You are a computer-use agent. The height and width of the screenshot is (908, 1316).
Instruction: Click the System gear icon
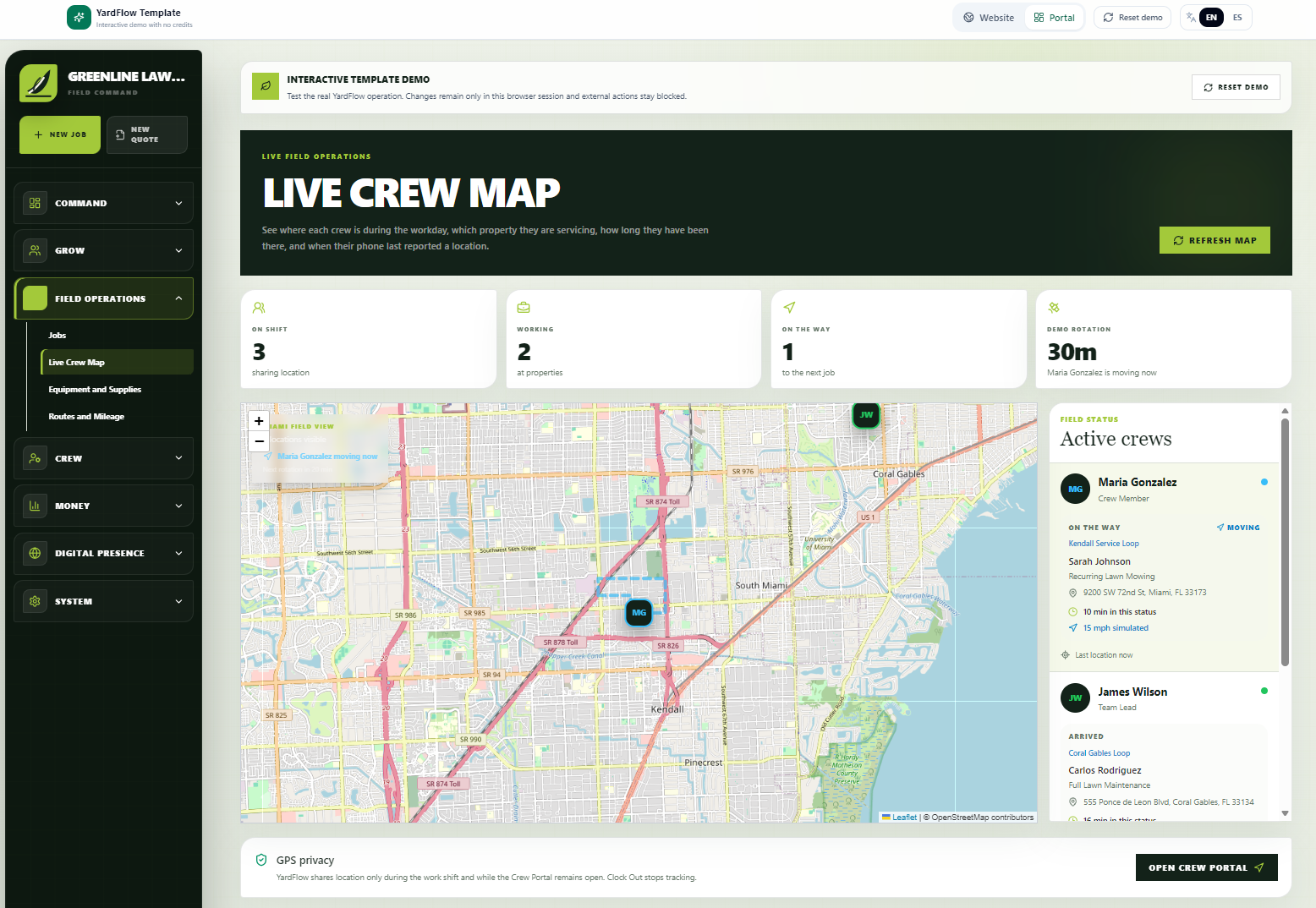35,601
